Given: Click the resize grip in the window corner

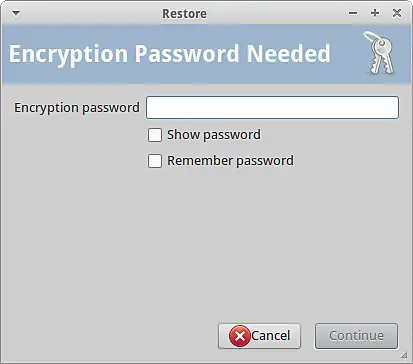Looking at the screenshot, I should pyautogui.click(x=404, y=355).
